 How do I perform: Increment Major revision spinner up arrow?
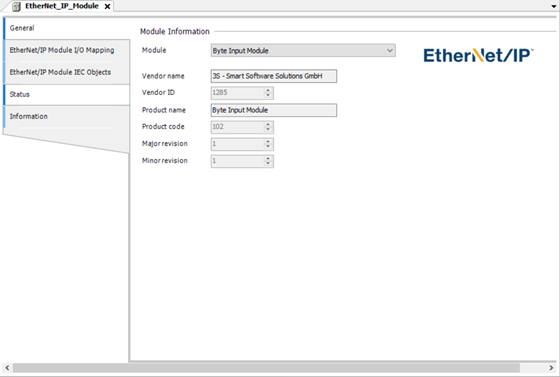(268, 141)
